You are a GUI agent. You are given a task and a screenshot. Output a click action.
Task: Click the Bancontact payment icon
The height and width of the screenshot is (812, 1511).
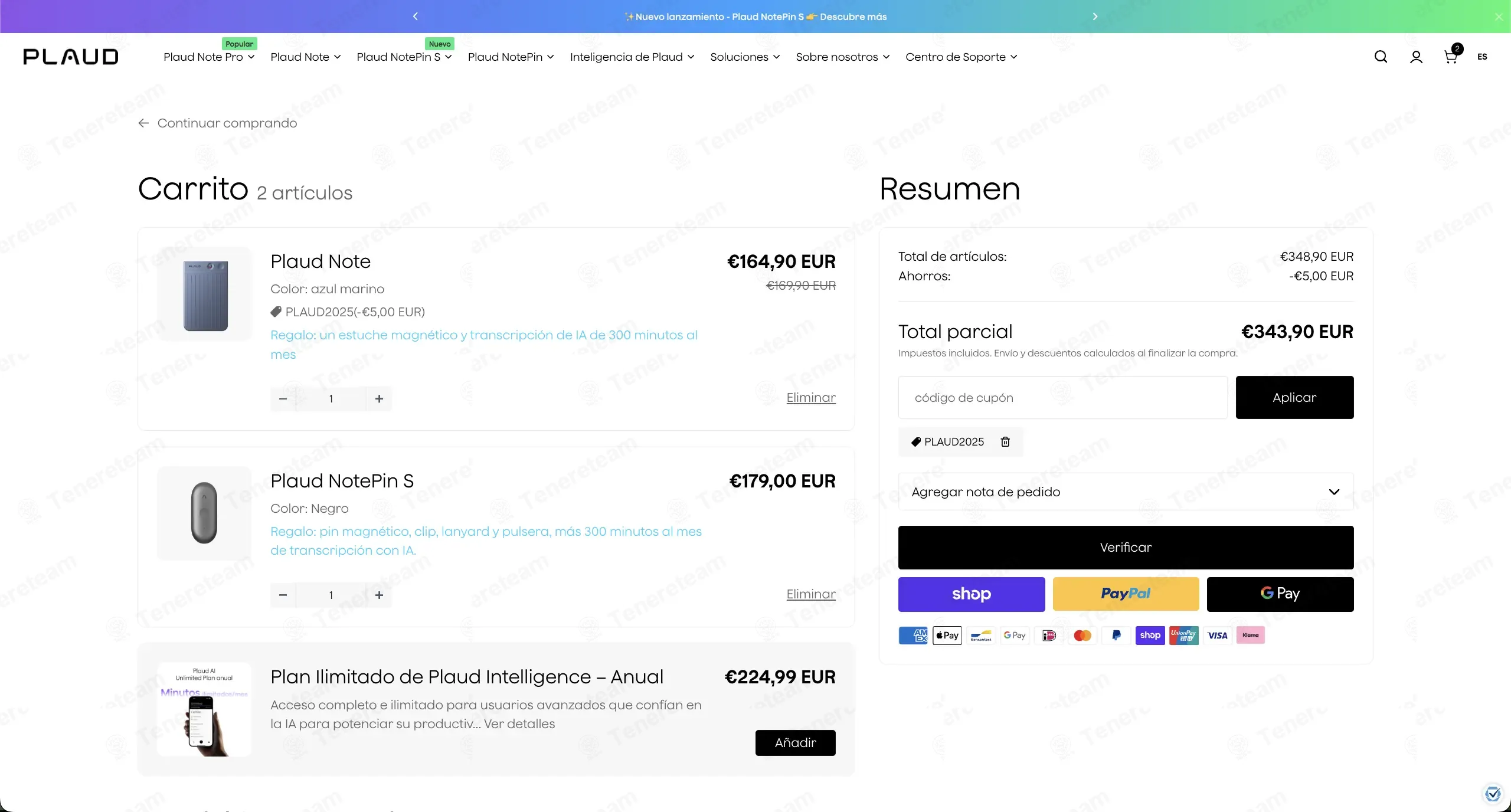pos(981,636)
